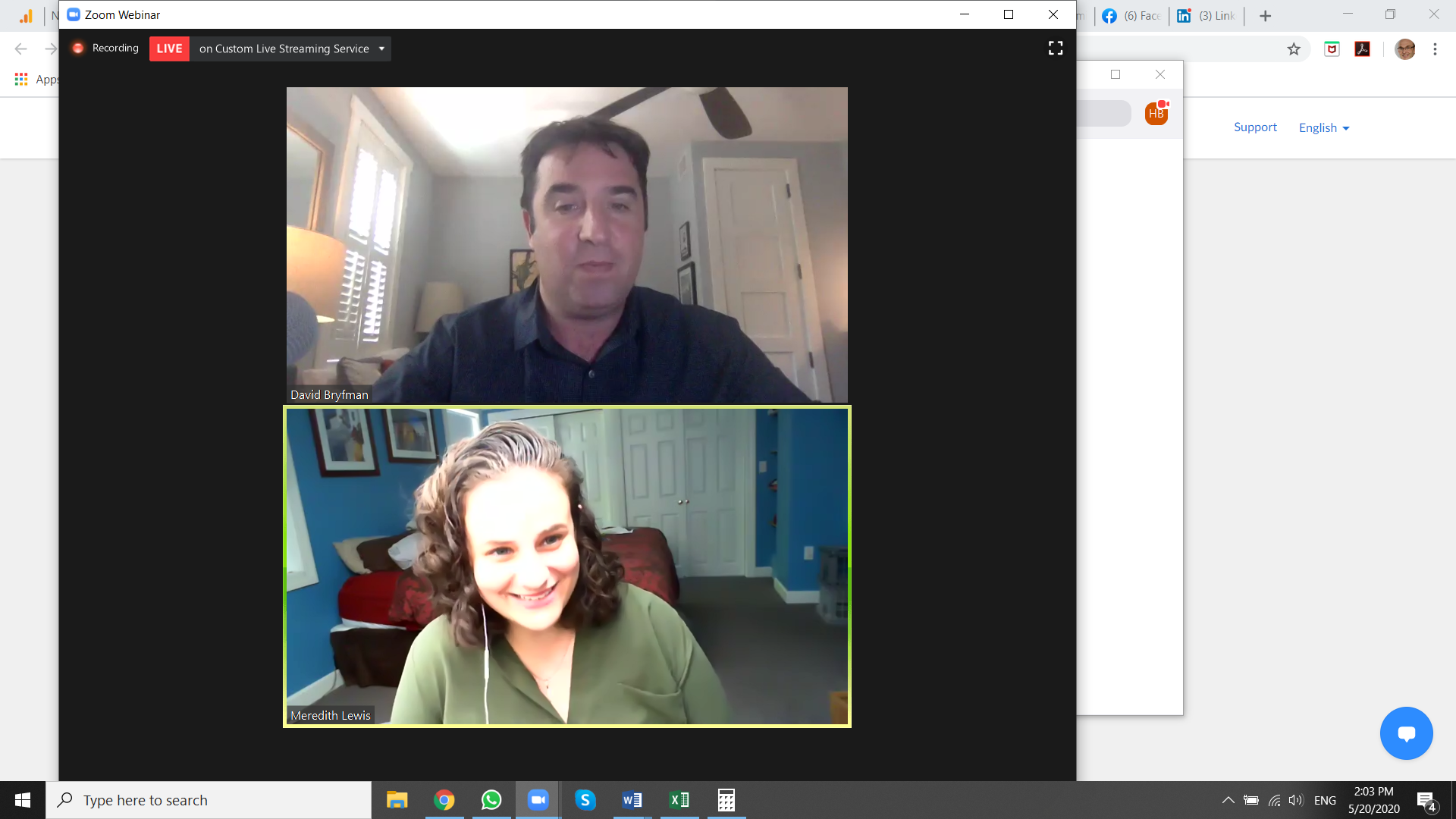The image size is (1456, 819).
Task: Select David Bryfman's video tile
Action: pos(566,244)
